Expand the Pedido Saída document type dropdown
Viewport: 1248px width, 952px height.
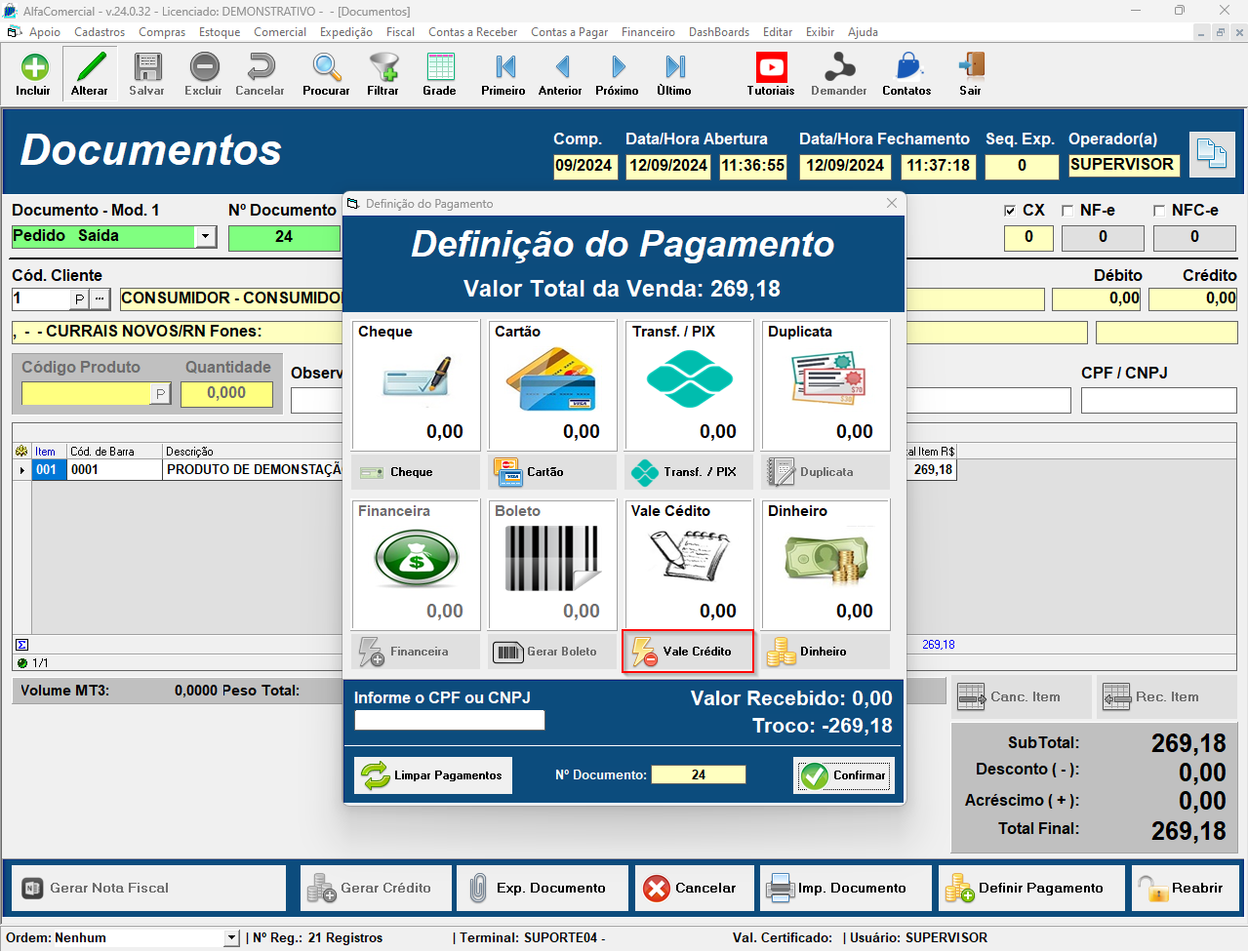tap(205, 237)
